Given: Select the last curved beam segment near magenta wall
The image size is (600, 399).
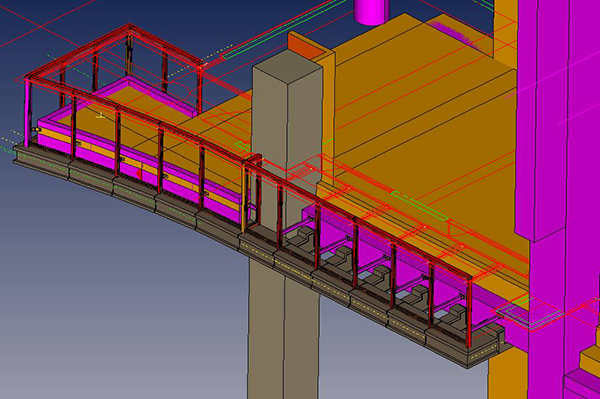Looking at the screenshot, I should click(465, 346).
